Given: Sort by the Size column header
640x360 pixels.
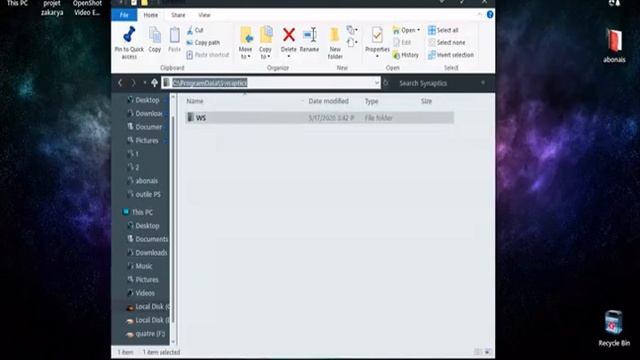Looking at the screenshot, I should pos(427,101).
